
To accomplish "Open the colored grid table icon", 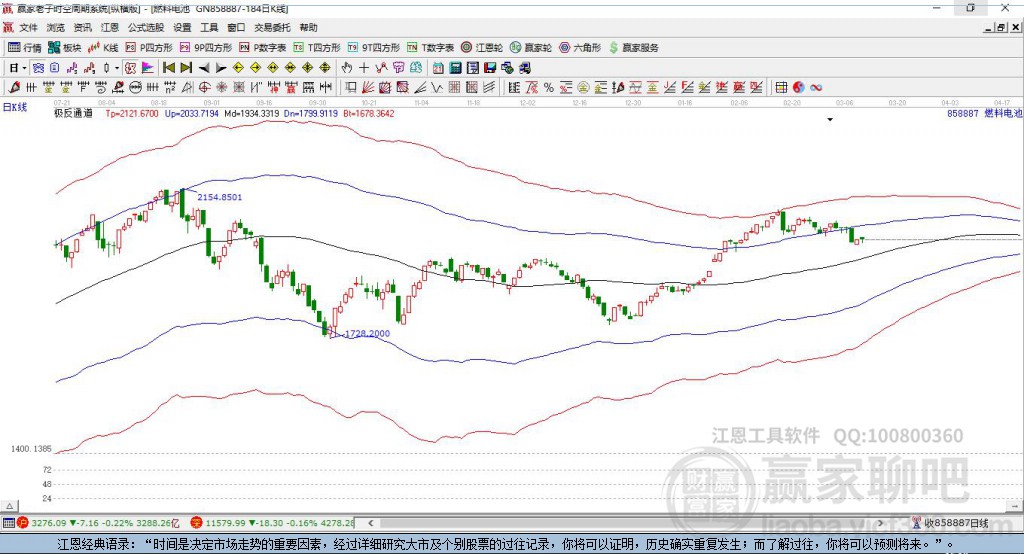I will pyautogui.click(x=781, y=88).
